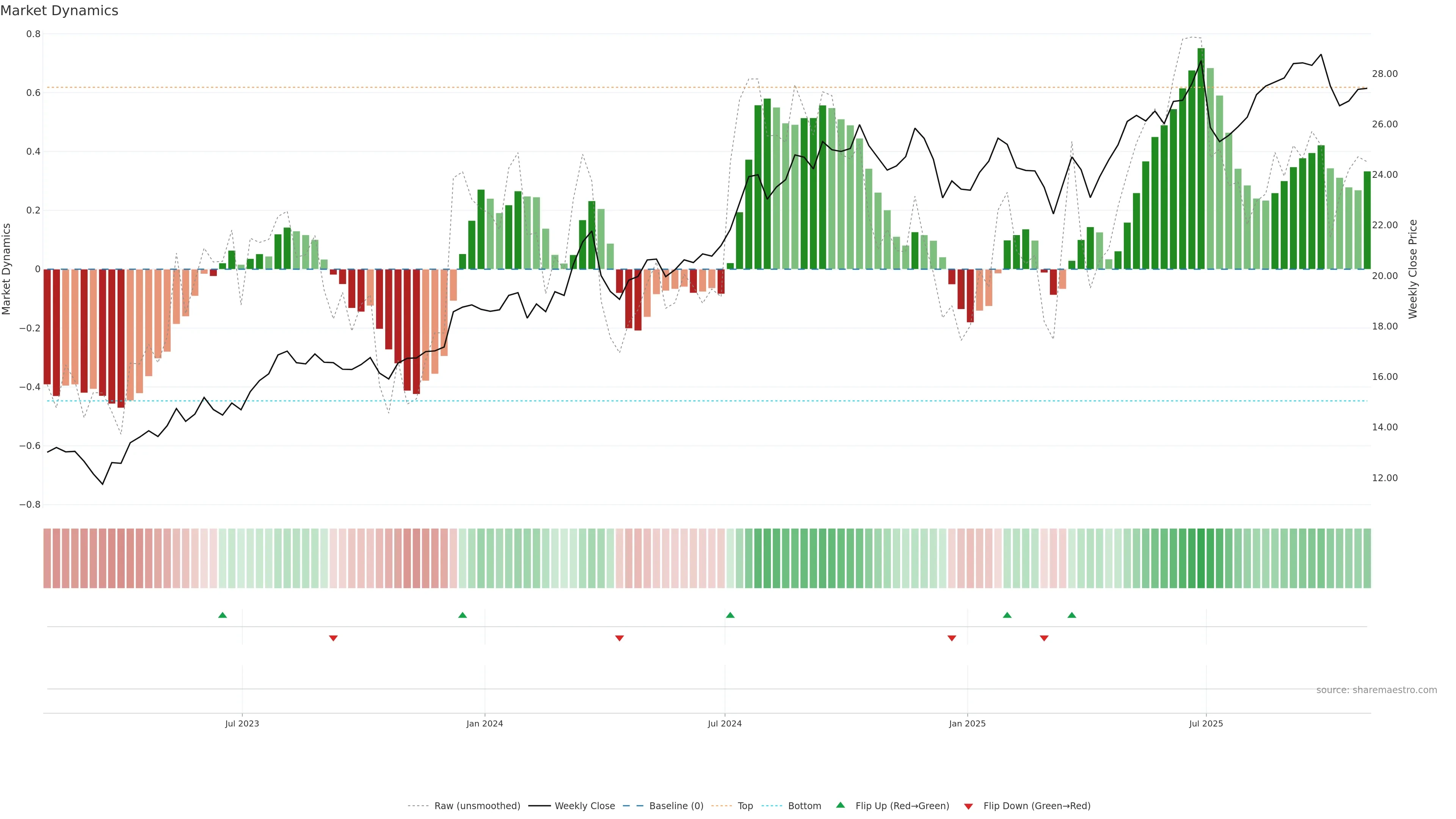Click the Jan 2025 x-axis label
1456x819 pixels.
(x=967, y=723)
